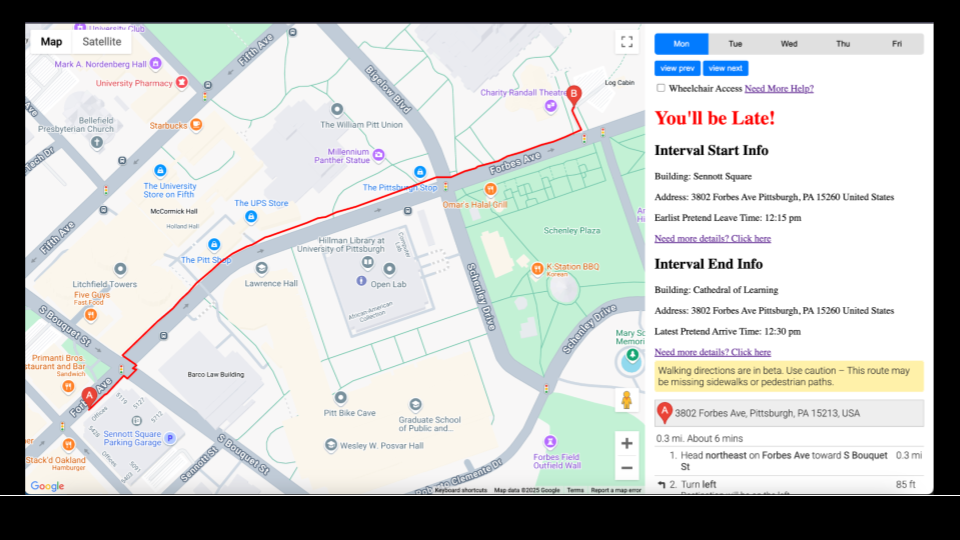Select the Map view type
The image size is (960, 540).
coord(51,42)
